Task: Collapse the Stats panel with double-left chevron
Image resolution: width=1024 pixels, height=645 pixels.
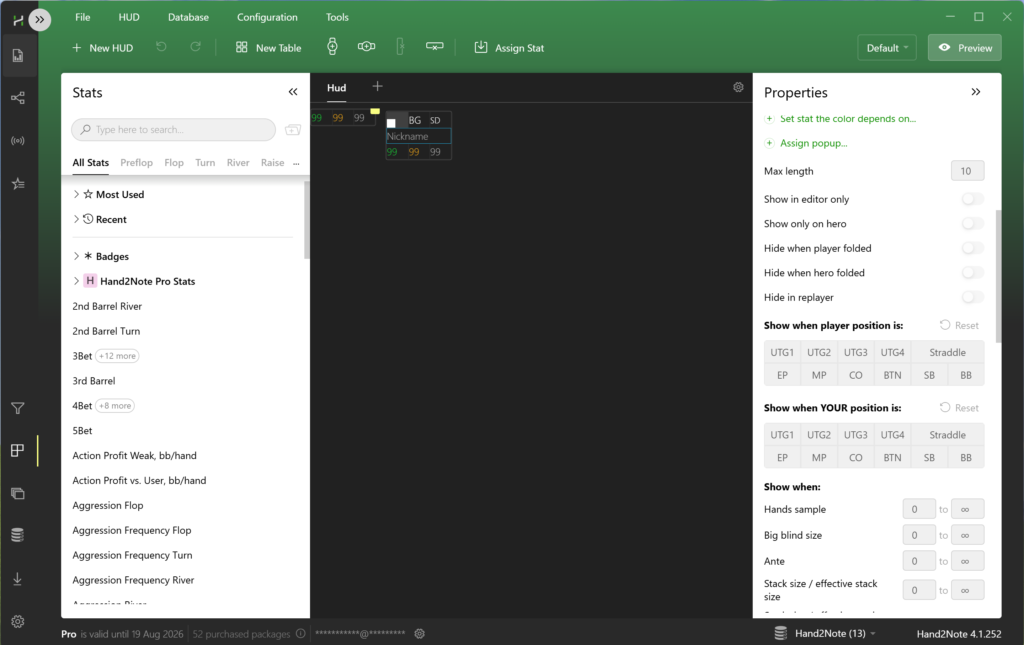Action: 293,92
